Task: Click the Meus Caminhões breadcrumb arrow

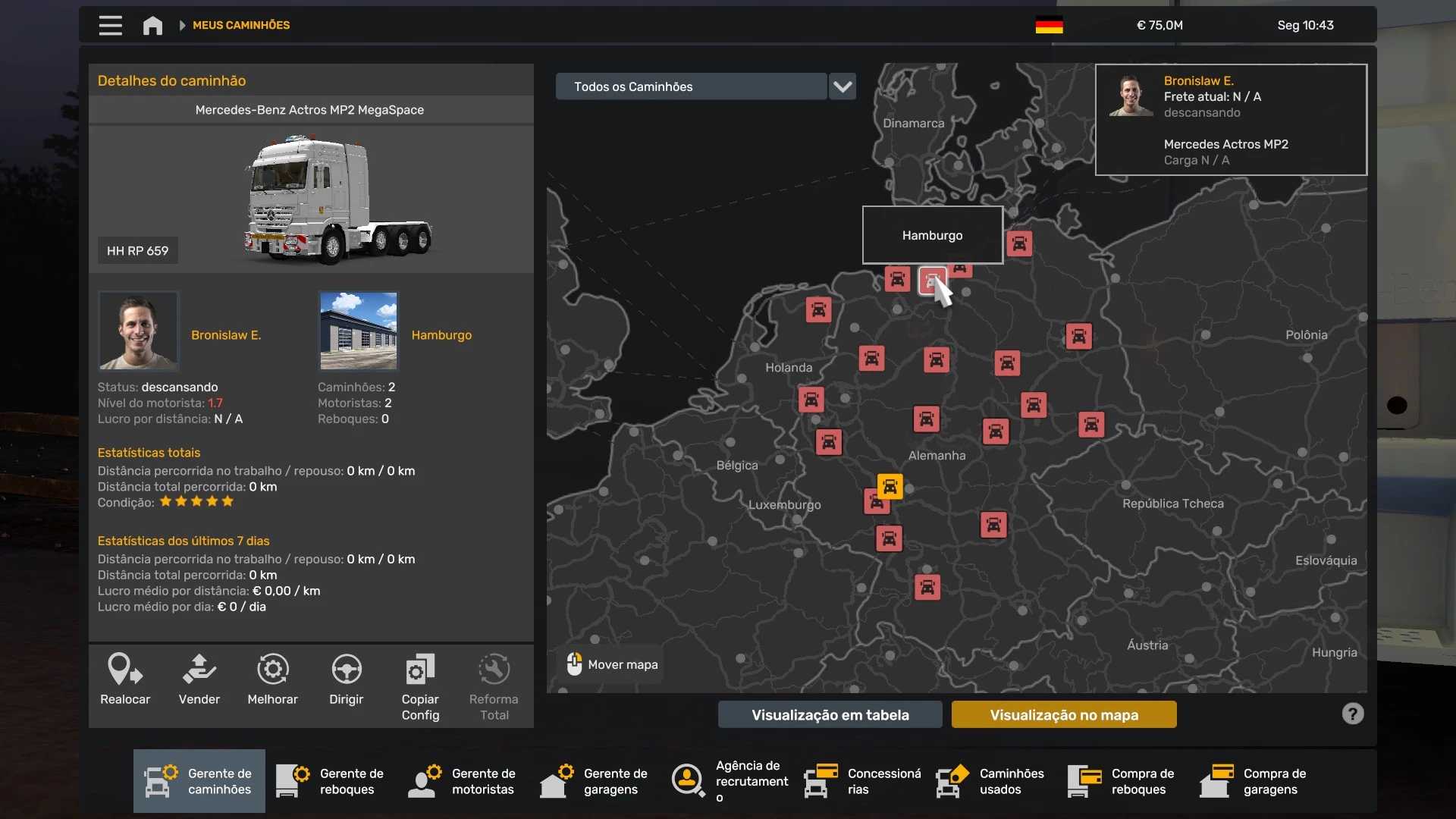Action: point(182,25)
